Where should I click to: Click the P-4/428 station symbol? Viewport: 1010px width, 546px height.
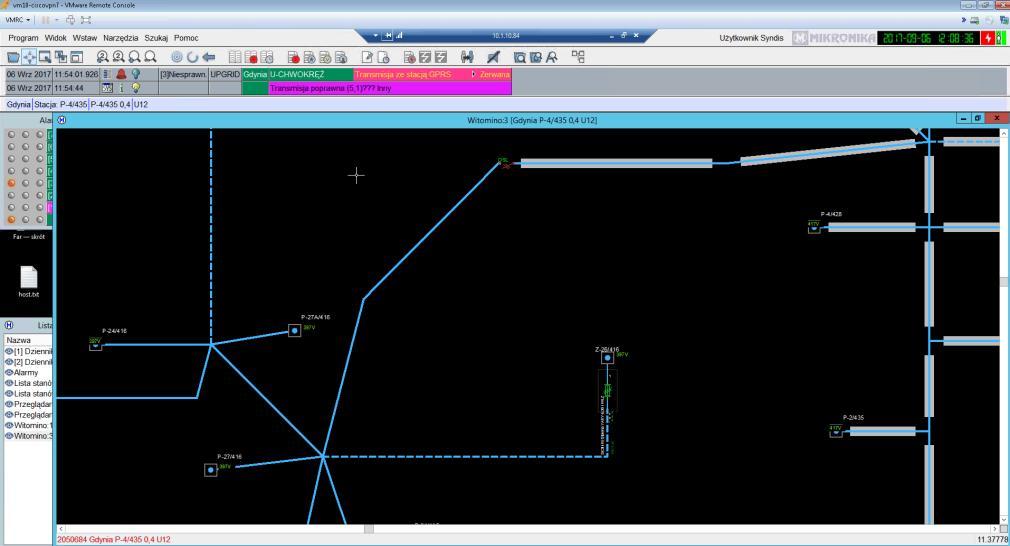[x=814, y=228]
